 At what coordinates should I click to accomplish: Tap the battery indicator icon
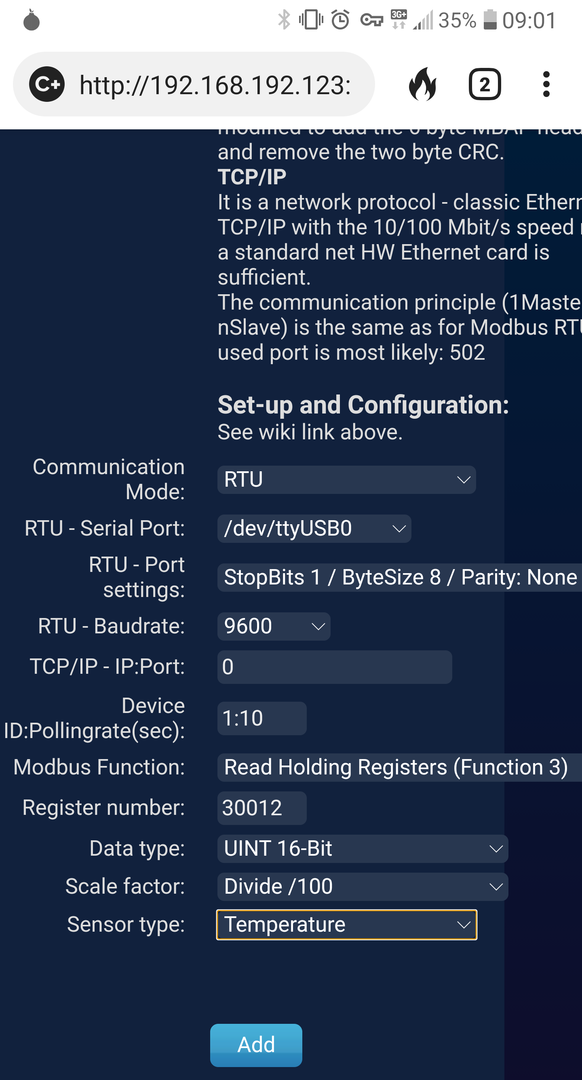click(x=490, y=20)
